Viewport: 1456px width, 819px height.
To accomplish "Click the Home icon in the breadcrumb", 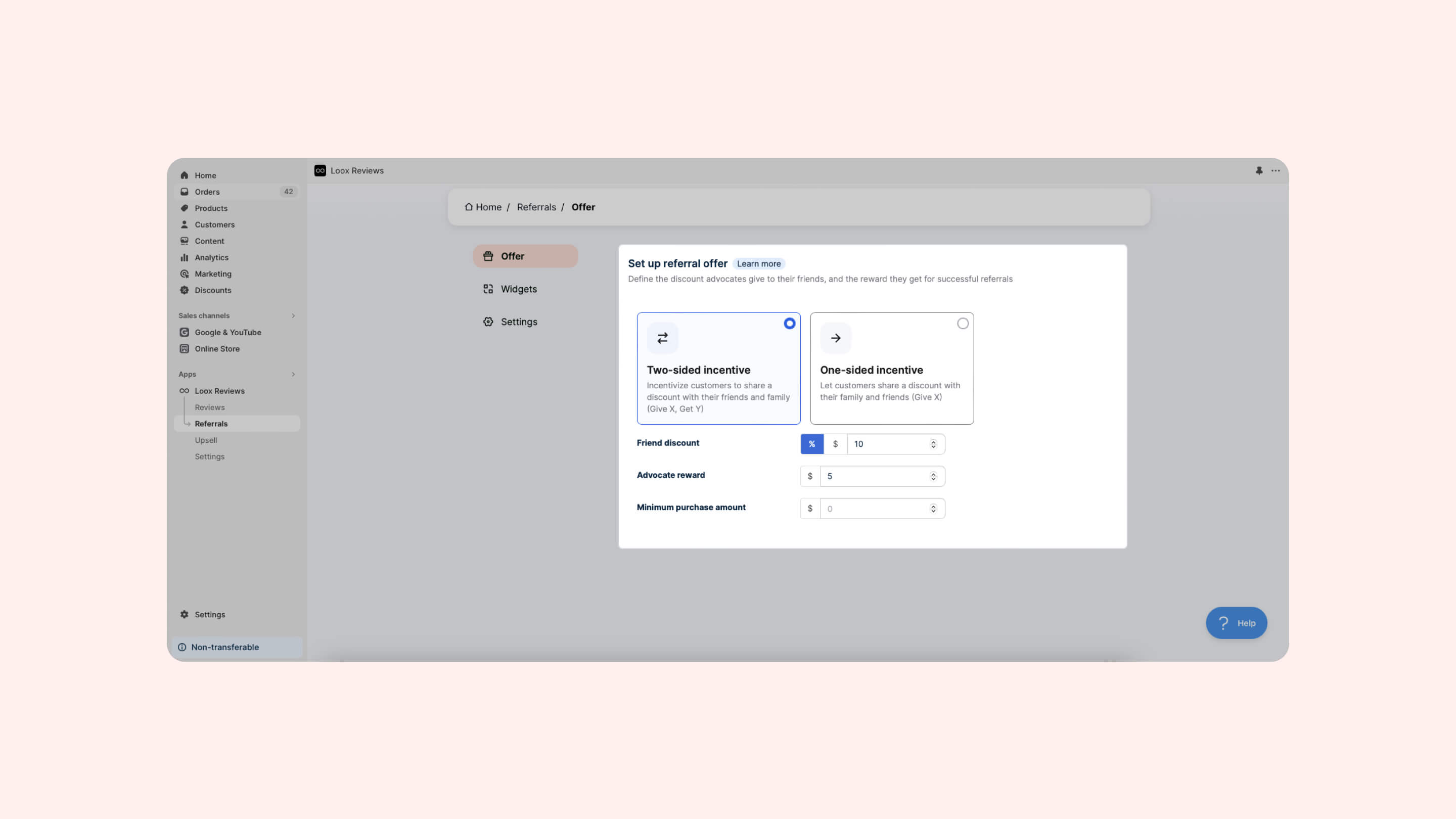I will point(469,206).
